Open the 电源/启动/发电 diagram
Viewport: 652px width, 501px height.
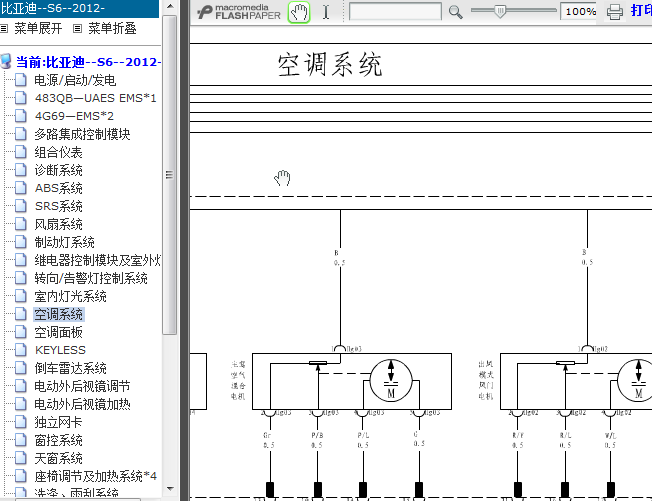(x=75, y=80)
